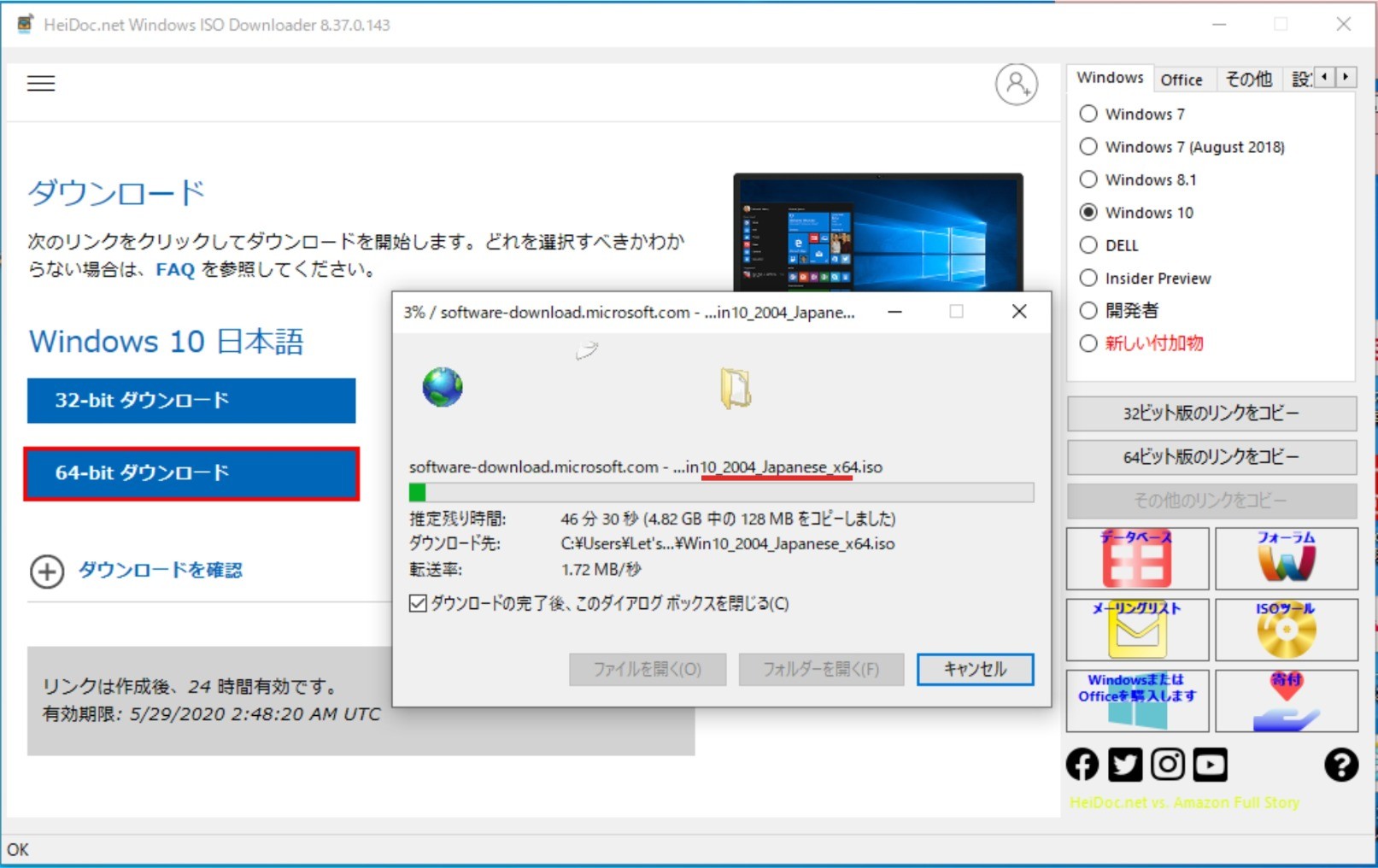This screenshot has width=1378, height=868.
Task: Click the キャンセル button in dialog
Action: [975, 669]
